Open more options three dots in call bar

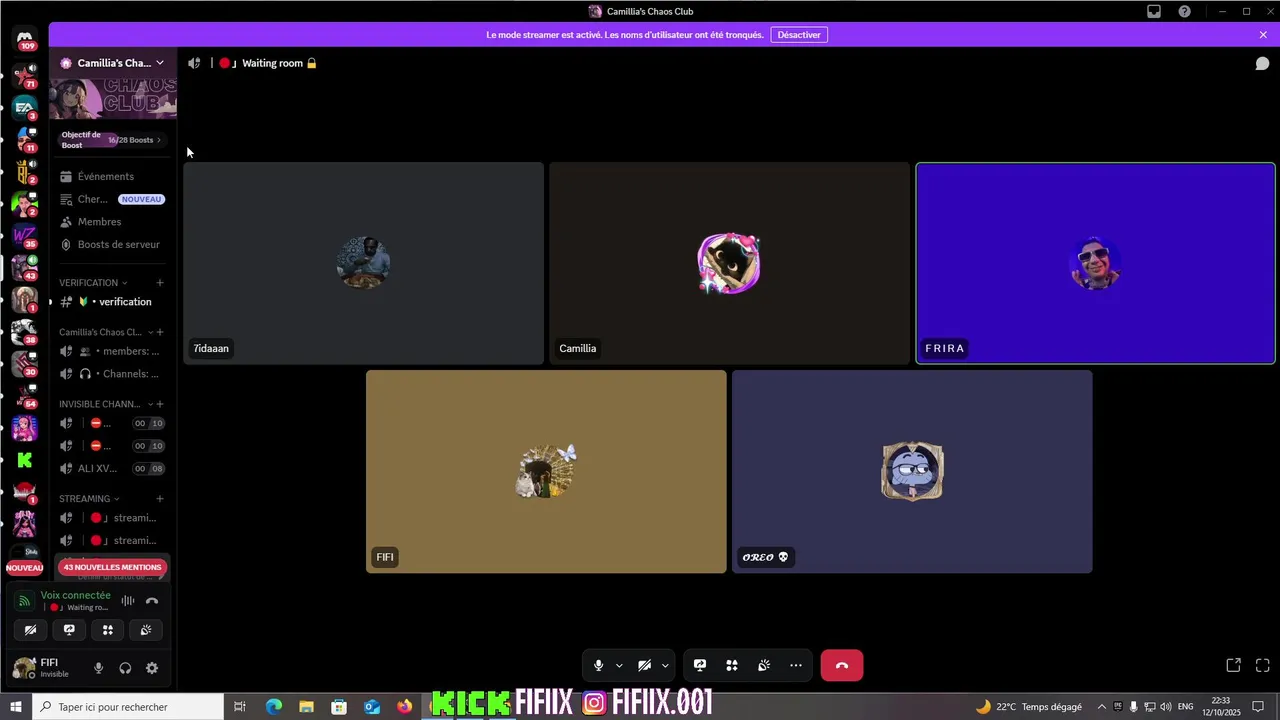click(x=796, y=665)
